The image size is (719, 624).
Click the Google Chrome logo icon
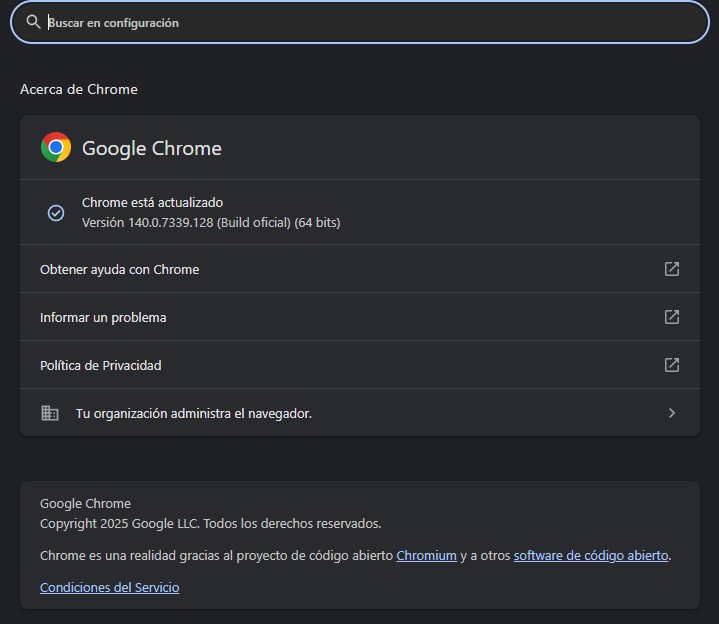click(x=56, y=148)
